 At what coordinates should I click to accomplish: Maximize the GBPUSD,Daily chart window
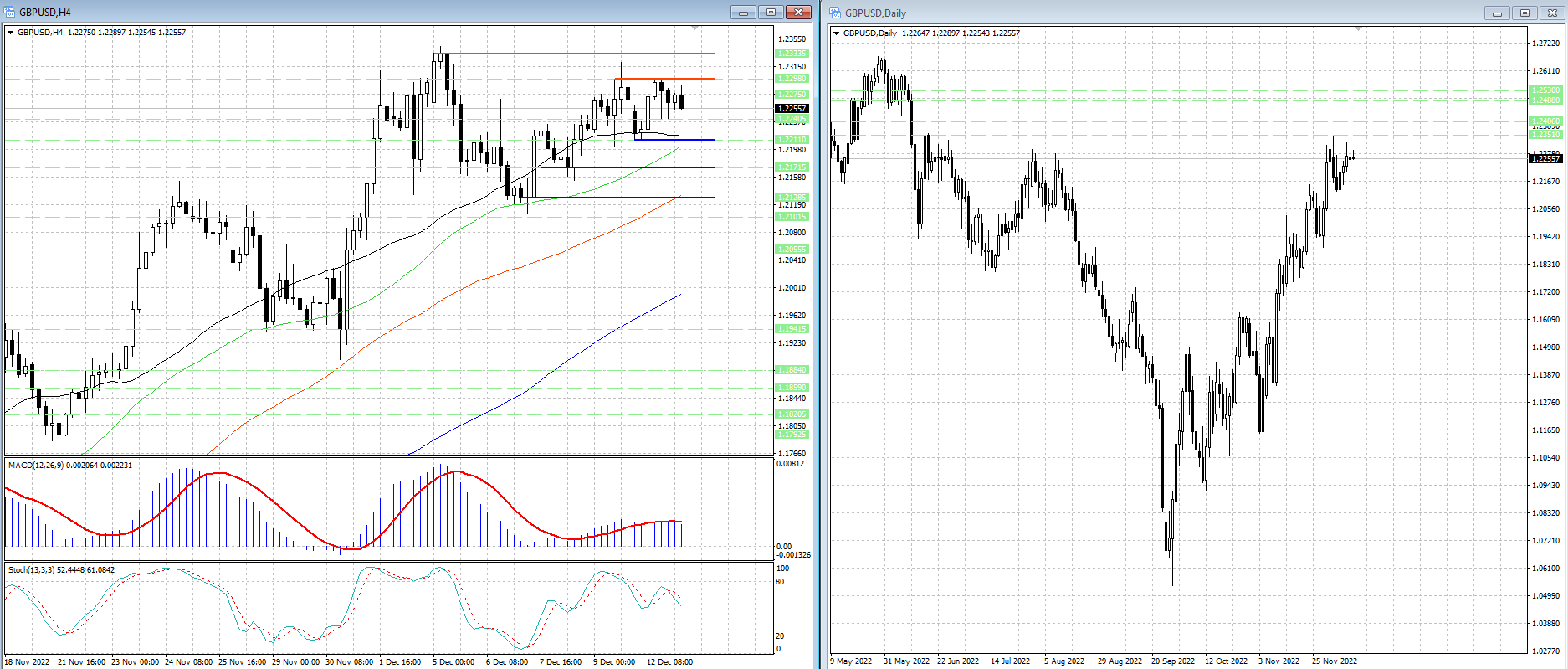[x=1524, y=13]
